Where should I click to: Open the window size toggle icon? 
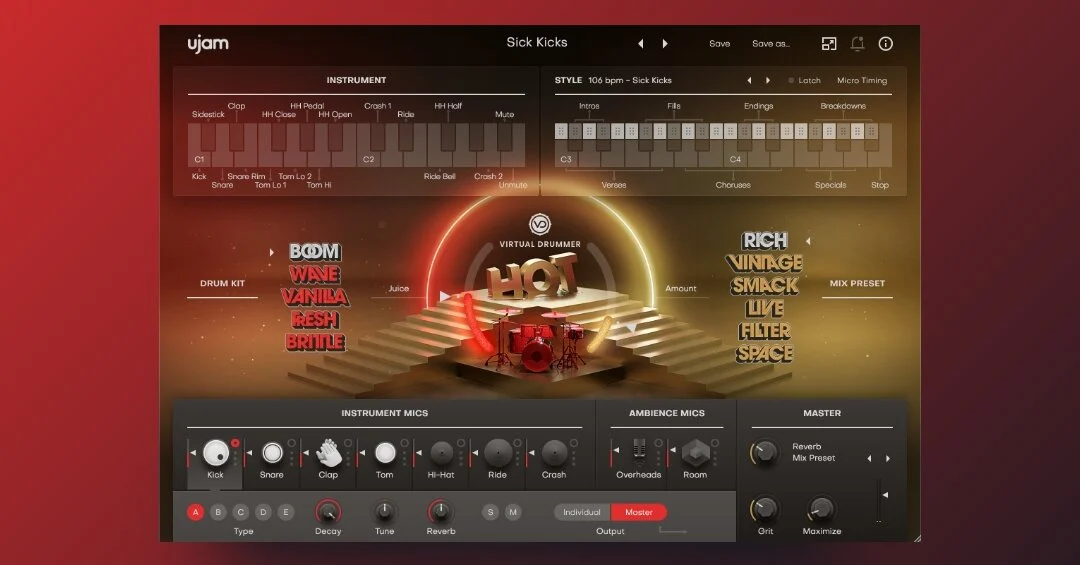[x=829, y=43]
